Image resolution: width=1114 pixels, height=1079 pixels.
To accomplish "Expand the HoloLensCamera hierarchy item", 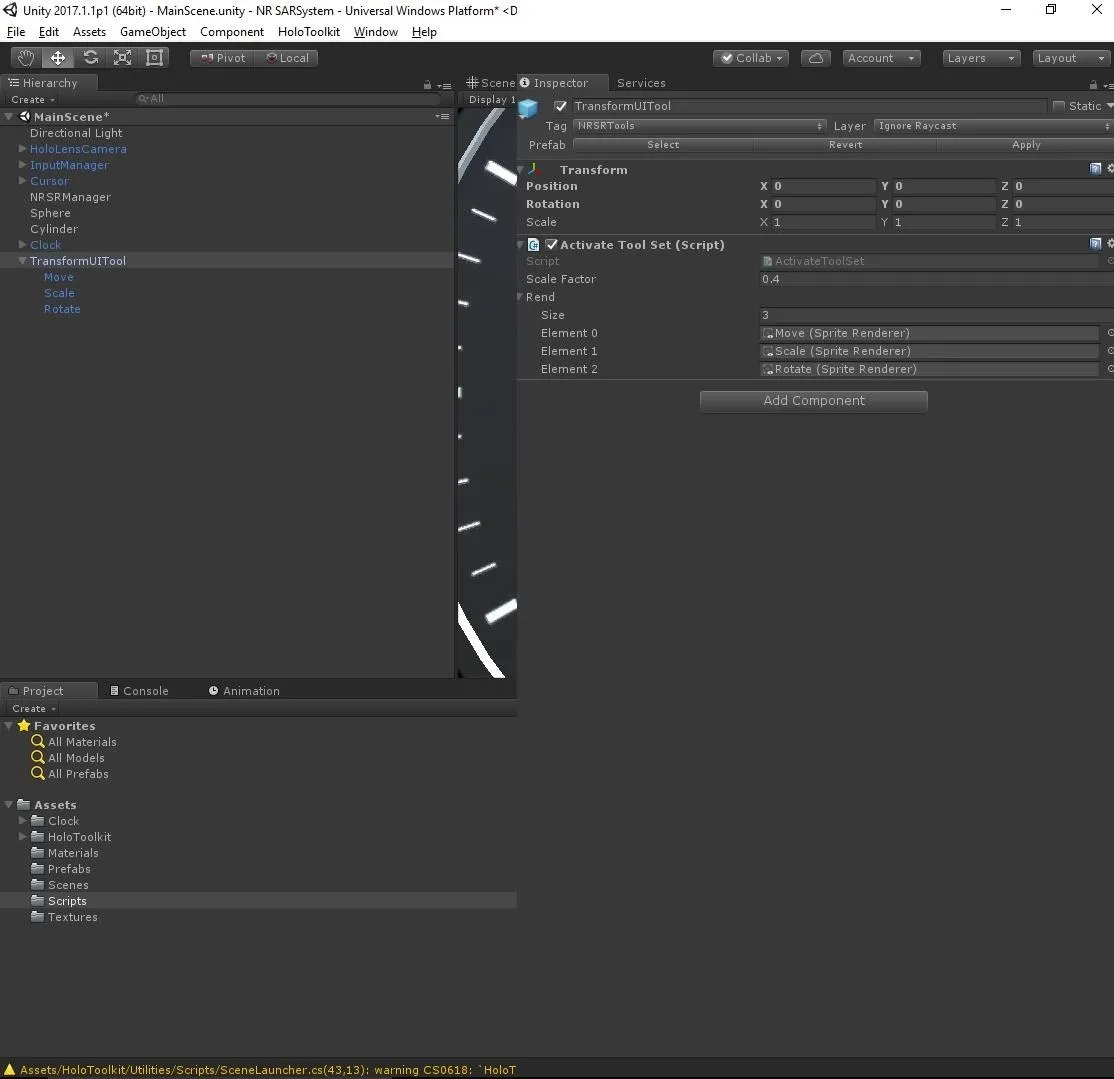I will click(22, 148).
